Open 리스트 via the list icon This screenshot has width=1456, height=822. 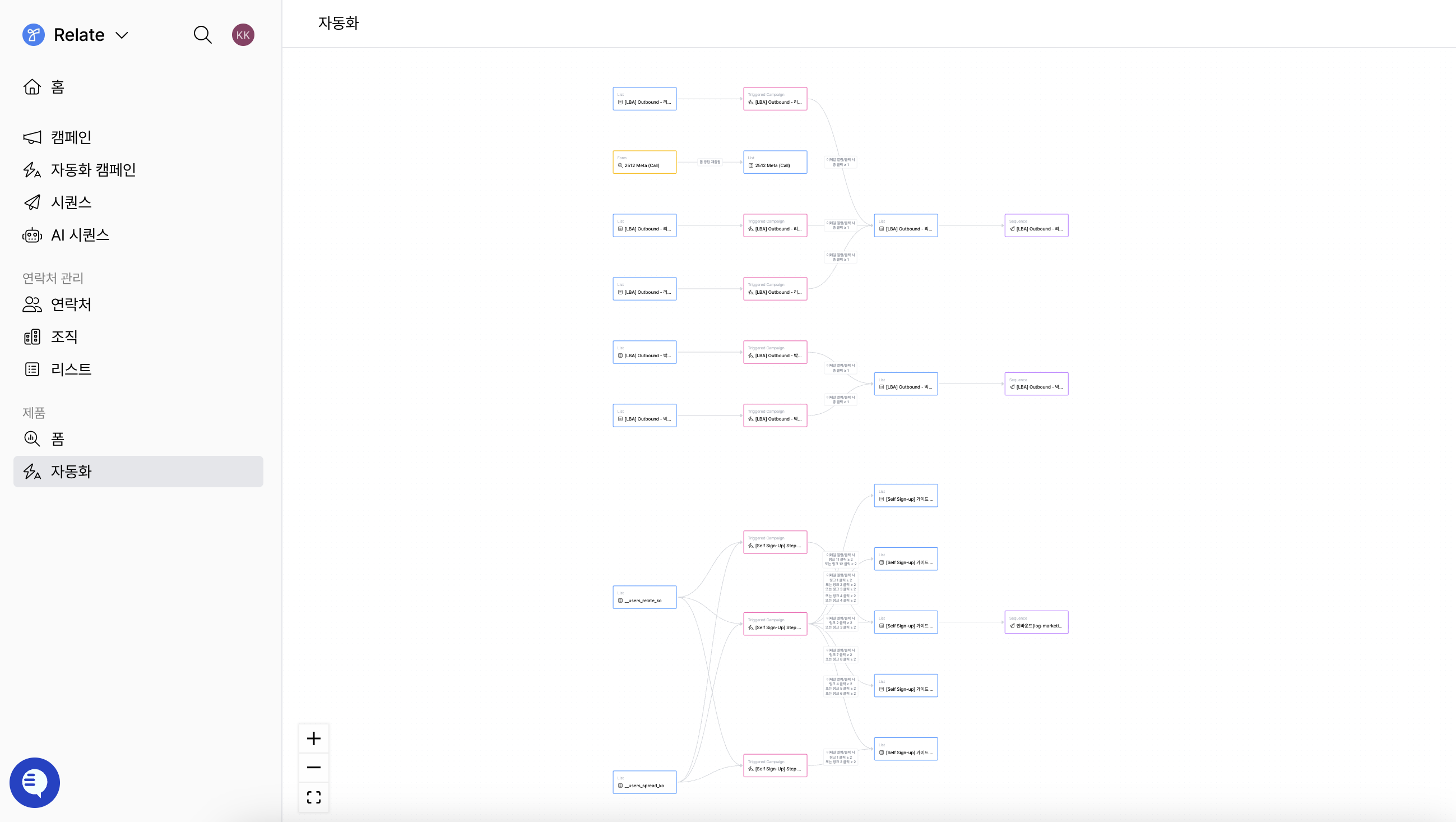tap(32, 368)
